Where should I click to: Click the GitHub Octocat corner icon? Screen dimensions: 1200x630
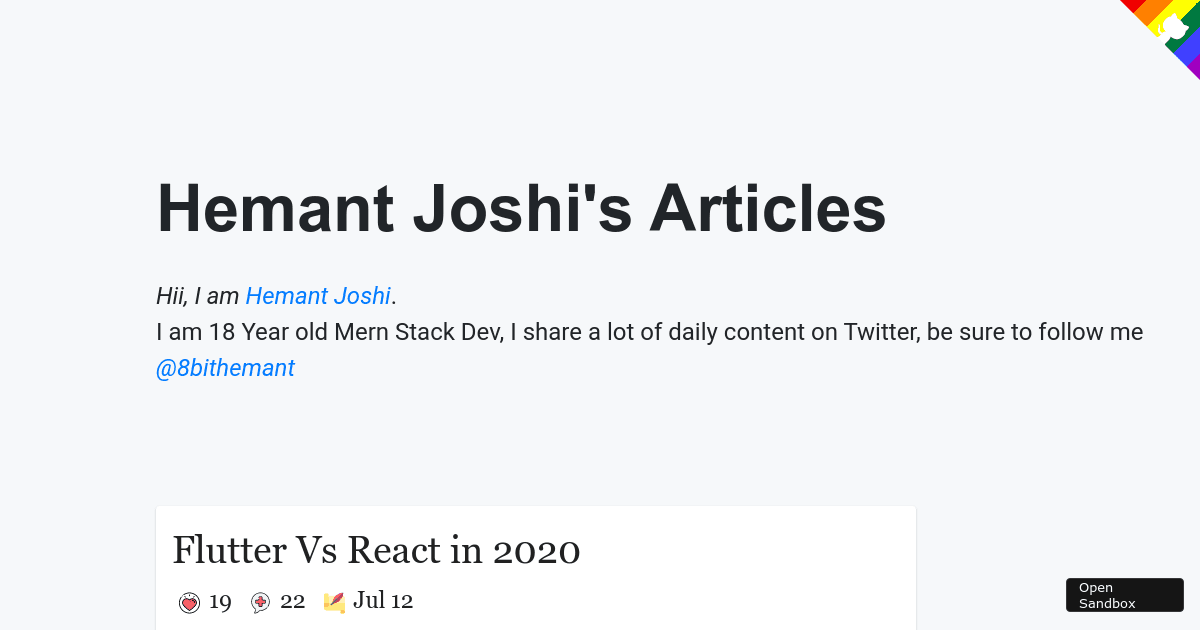pyautogui.click(x=1173, y=27)
